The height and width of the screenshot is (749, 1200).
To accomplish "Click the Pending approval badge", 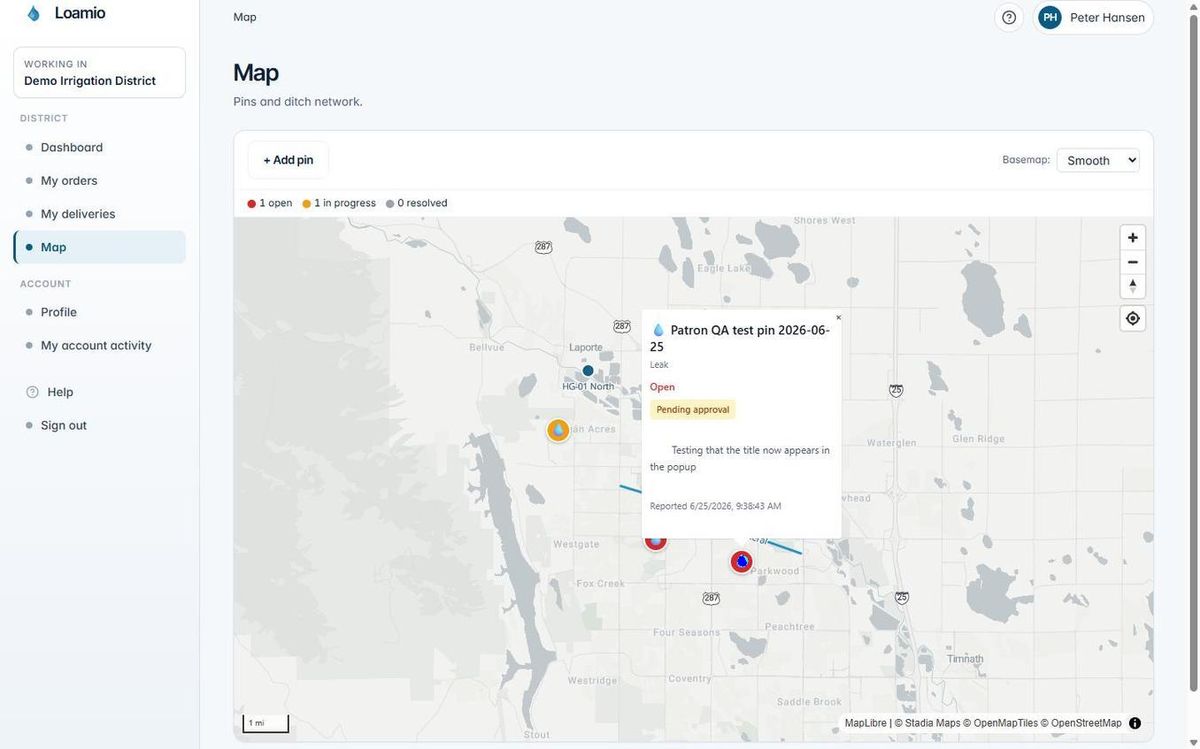I will [x=693, y=409].
